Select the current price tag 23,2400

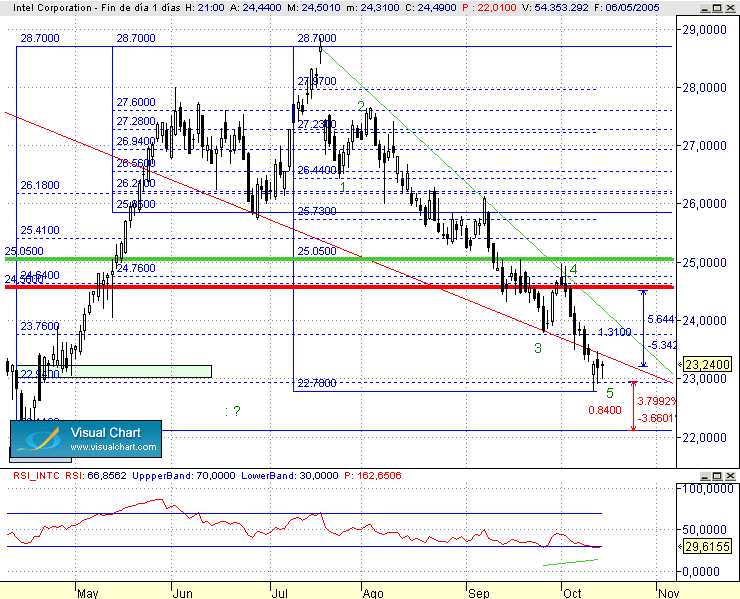pyautogui.click(x=707, y=364)
